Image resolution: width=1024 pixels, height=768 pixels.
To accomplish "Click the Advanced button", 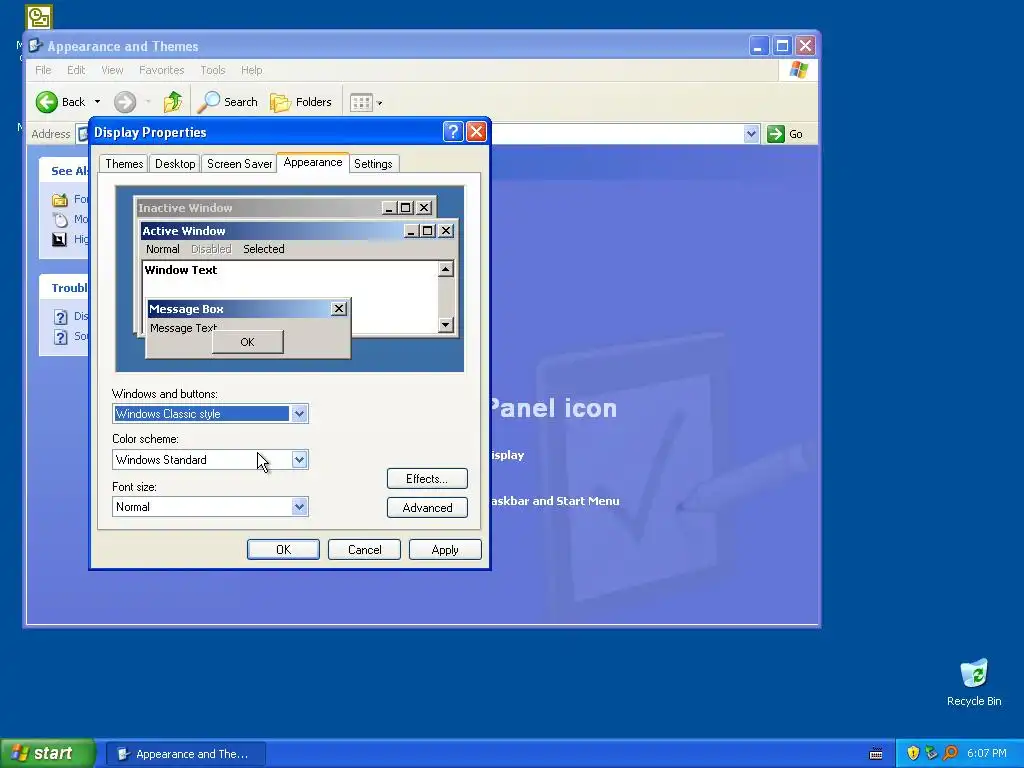I will pos(427,508).
